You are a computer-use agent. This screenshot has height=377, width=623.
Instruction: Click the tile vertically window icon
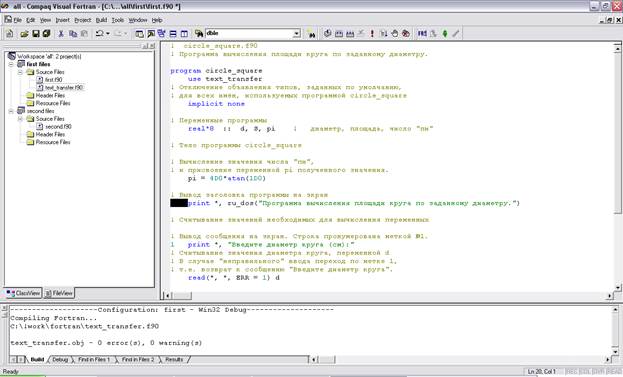[184, 34]
